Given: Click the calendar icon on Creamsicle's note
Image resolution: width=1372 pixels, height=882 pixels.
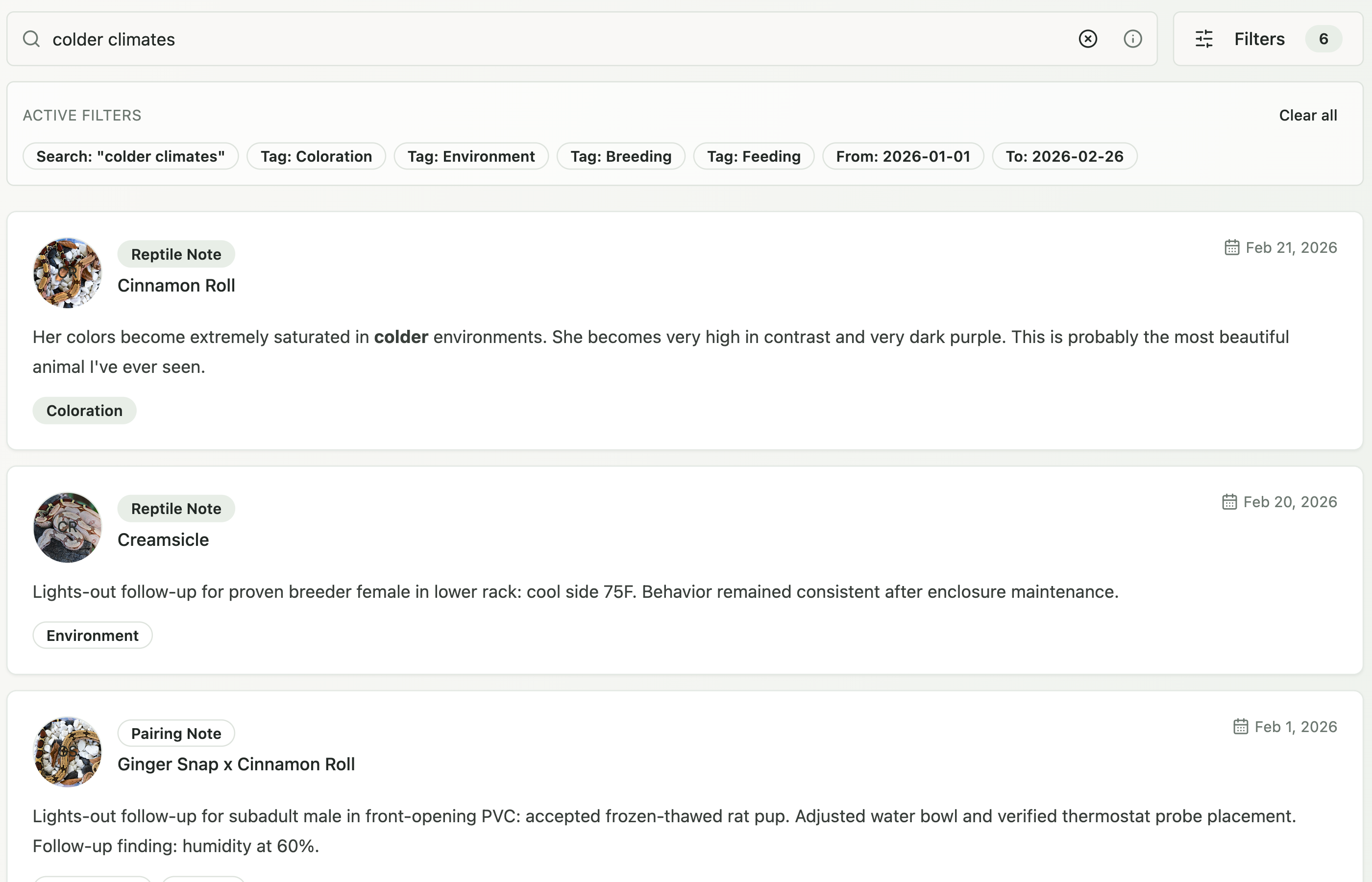Looking at the screenshot, I should pyautogui.click(x=1229, y=501).
